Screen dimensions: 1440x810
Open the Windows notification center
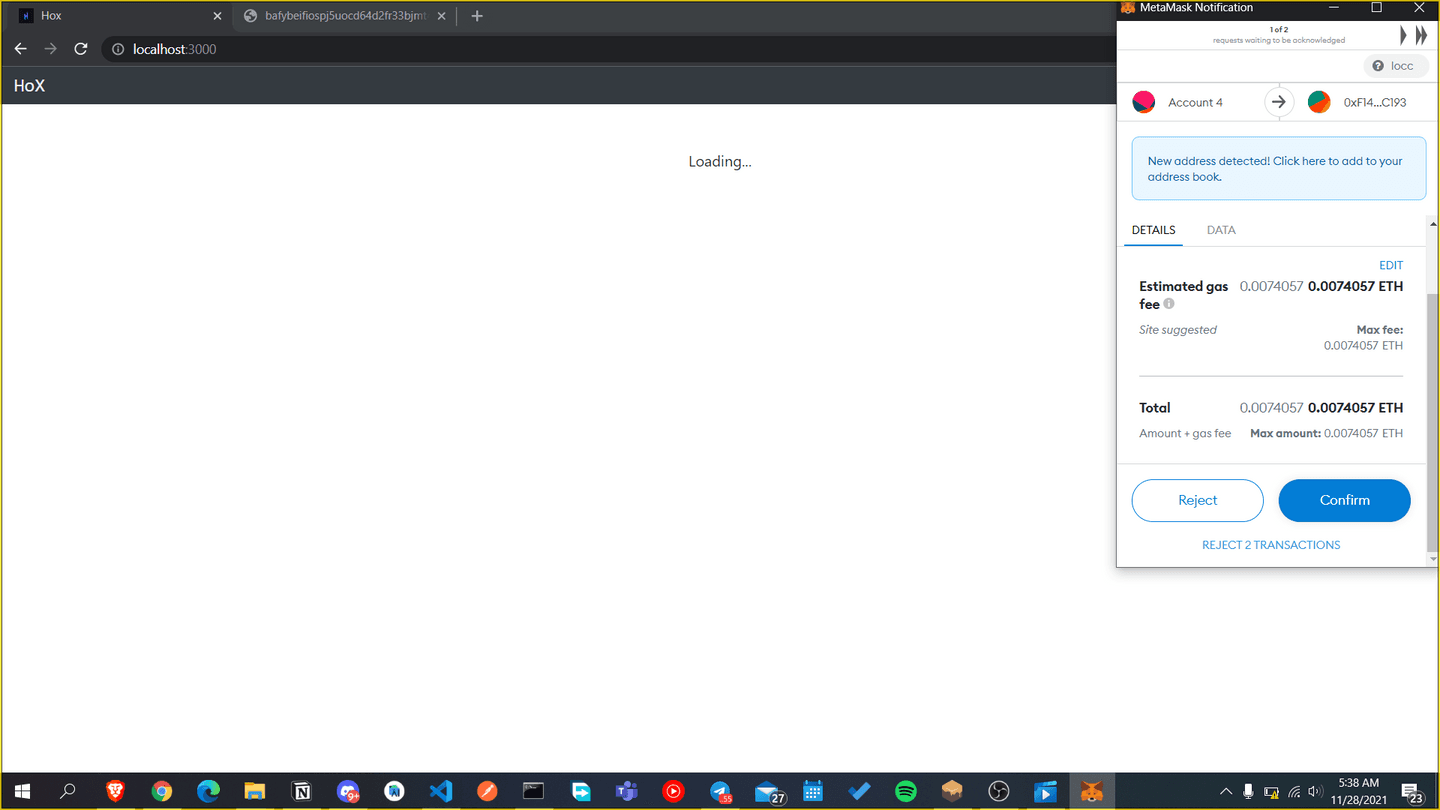1413,791
